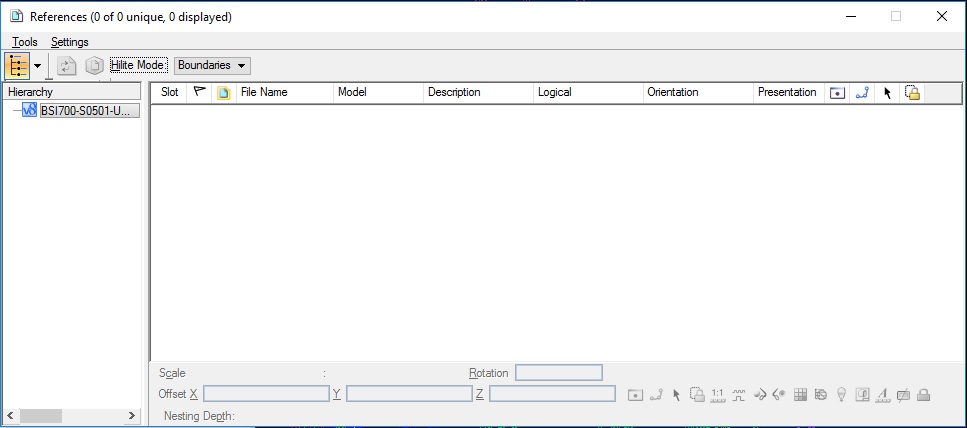This screenshot has width=967, height=428.
Task: Toggle Snap in the bottom icon row
Action: (x=656, y=395)
